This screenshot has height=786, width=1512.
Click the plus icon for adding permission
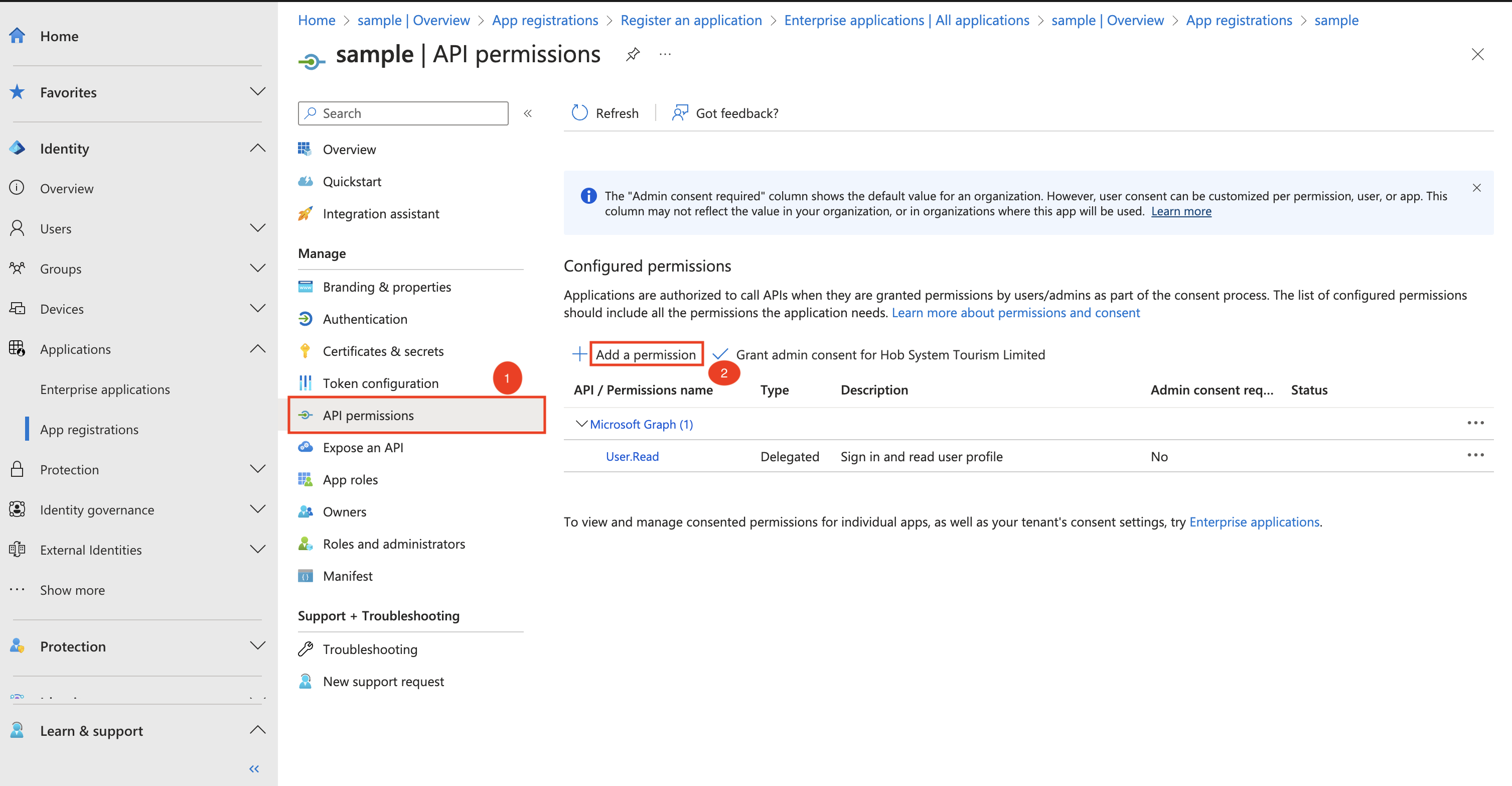(579, 354)
